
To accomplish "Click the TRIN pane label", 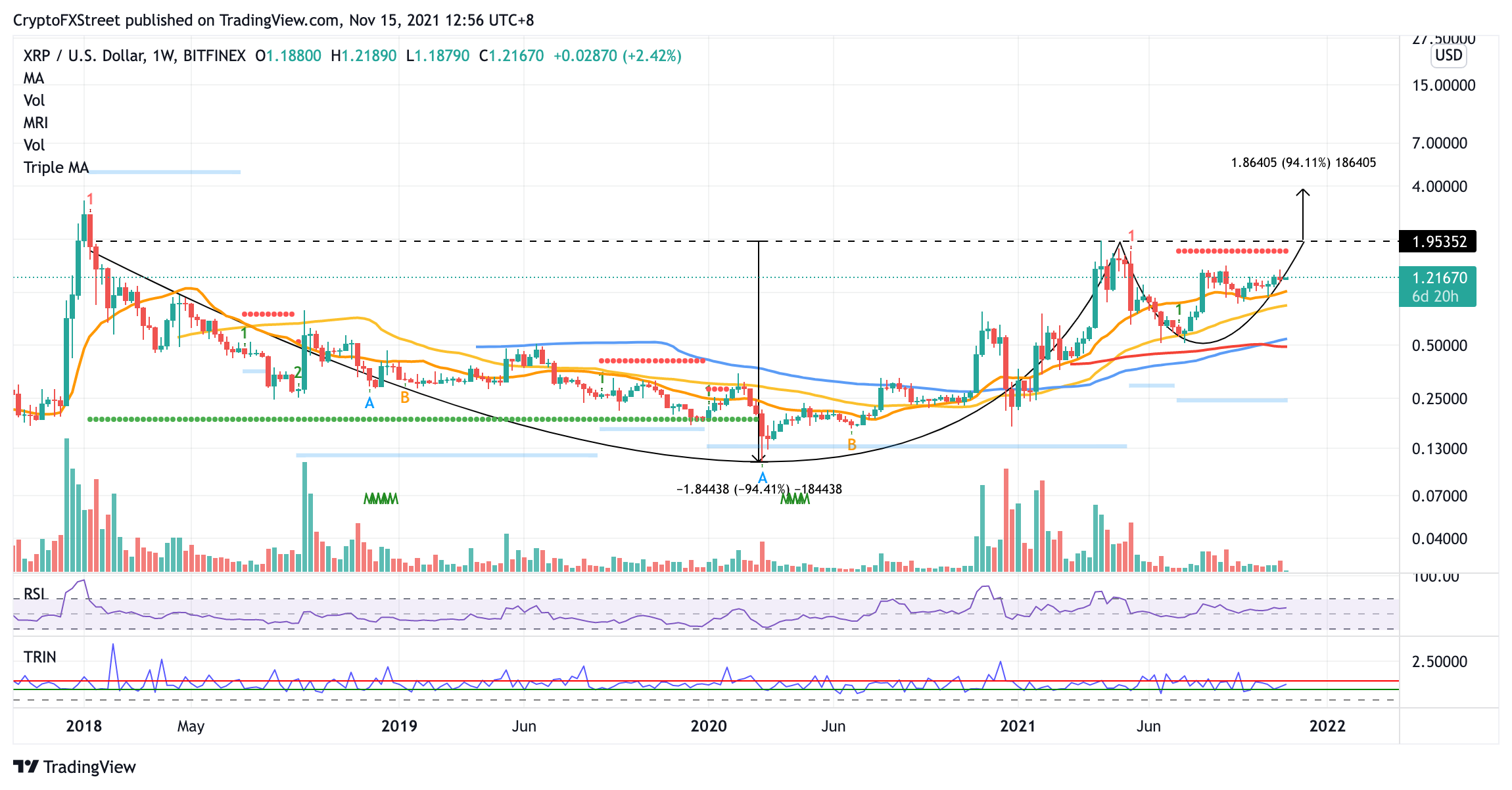I will (x=39, y=657).
